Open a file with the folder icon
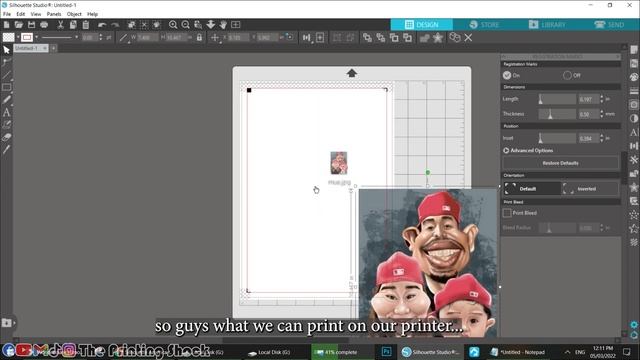The height and width of the screenshot is (360, 640). tap(19, 25)
